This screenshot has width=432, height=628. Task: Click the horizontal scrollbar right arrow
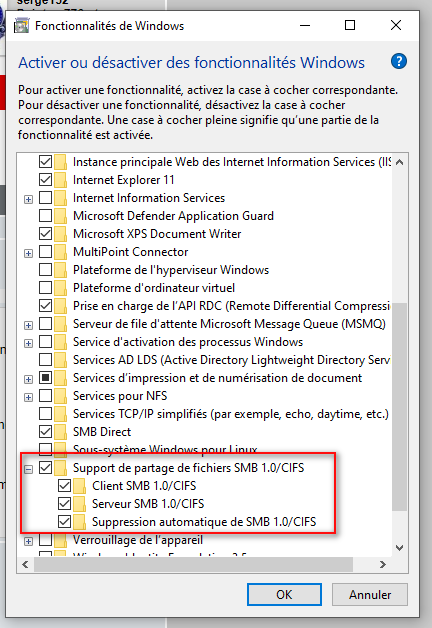click(x=383, y=564)
